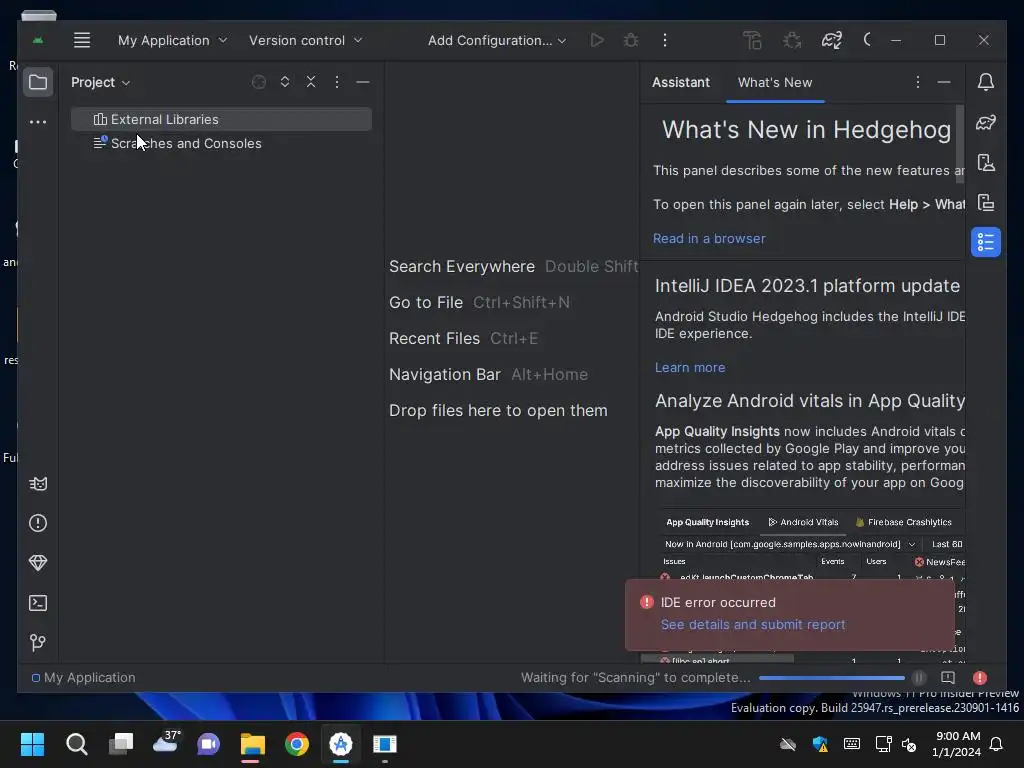1024x768 pixels.
Task: Expand all items in Project panel
Action: pos(285,82)
